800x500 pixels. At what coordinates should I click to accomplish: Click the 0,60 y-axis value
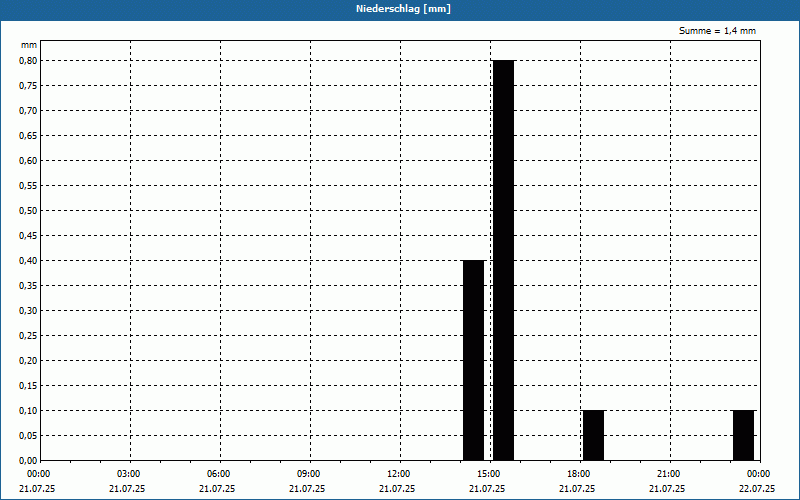pyautogui.click(x=28, y=161)
